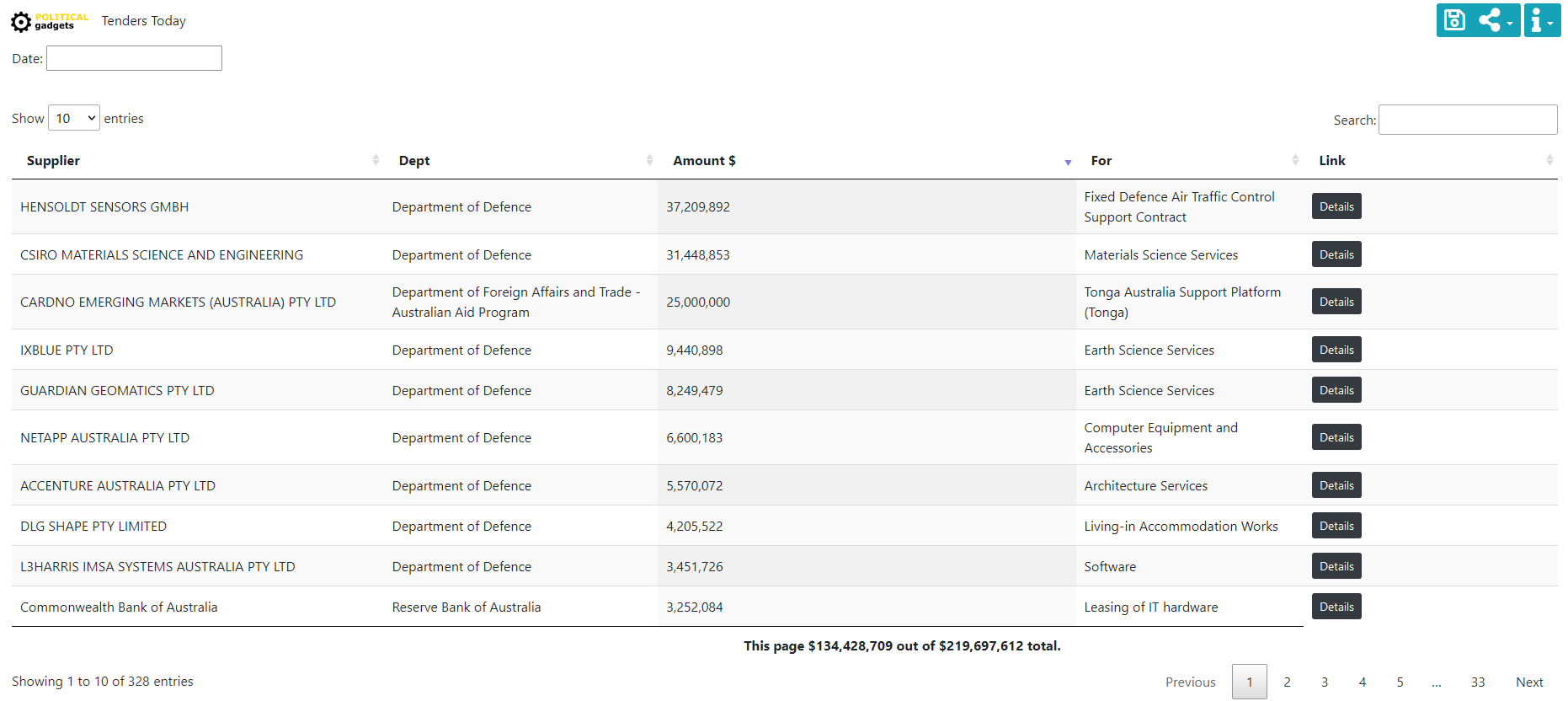Toggle Amount $ descending sort arrow

pyautogui.click(x=1068, y=162)
